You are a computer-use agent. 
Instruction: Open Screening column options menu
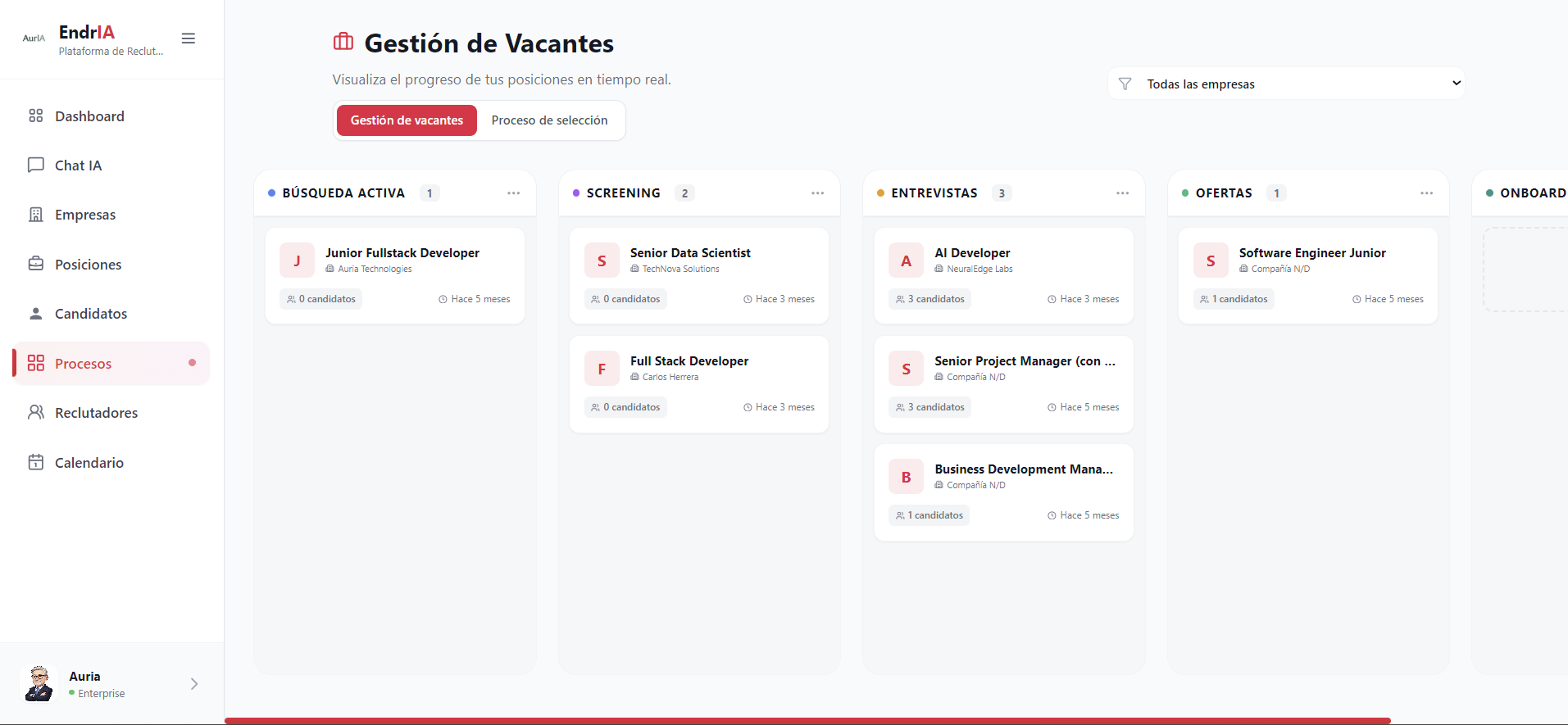[818, 193]
